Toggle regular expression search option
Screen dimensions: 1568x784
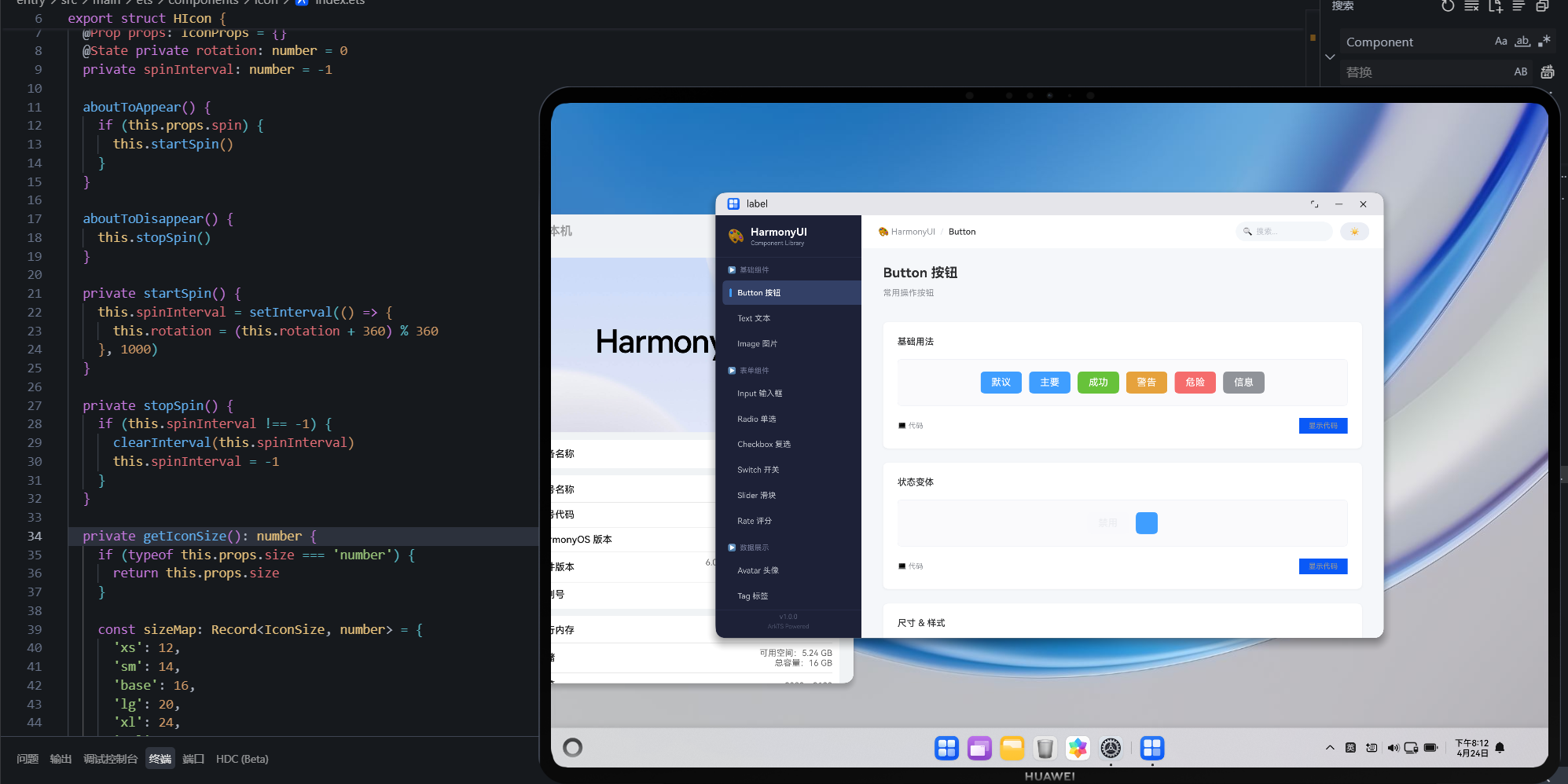tap(1544, 42)
